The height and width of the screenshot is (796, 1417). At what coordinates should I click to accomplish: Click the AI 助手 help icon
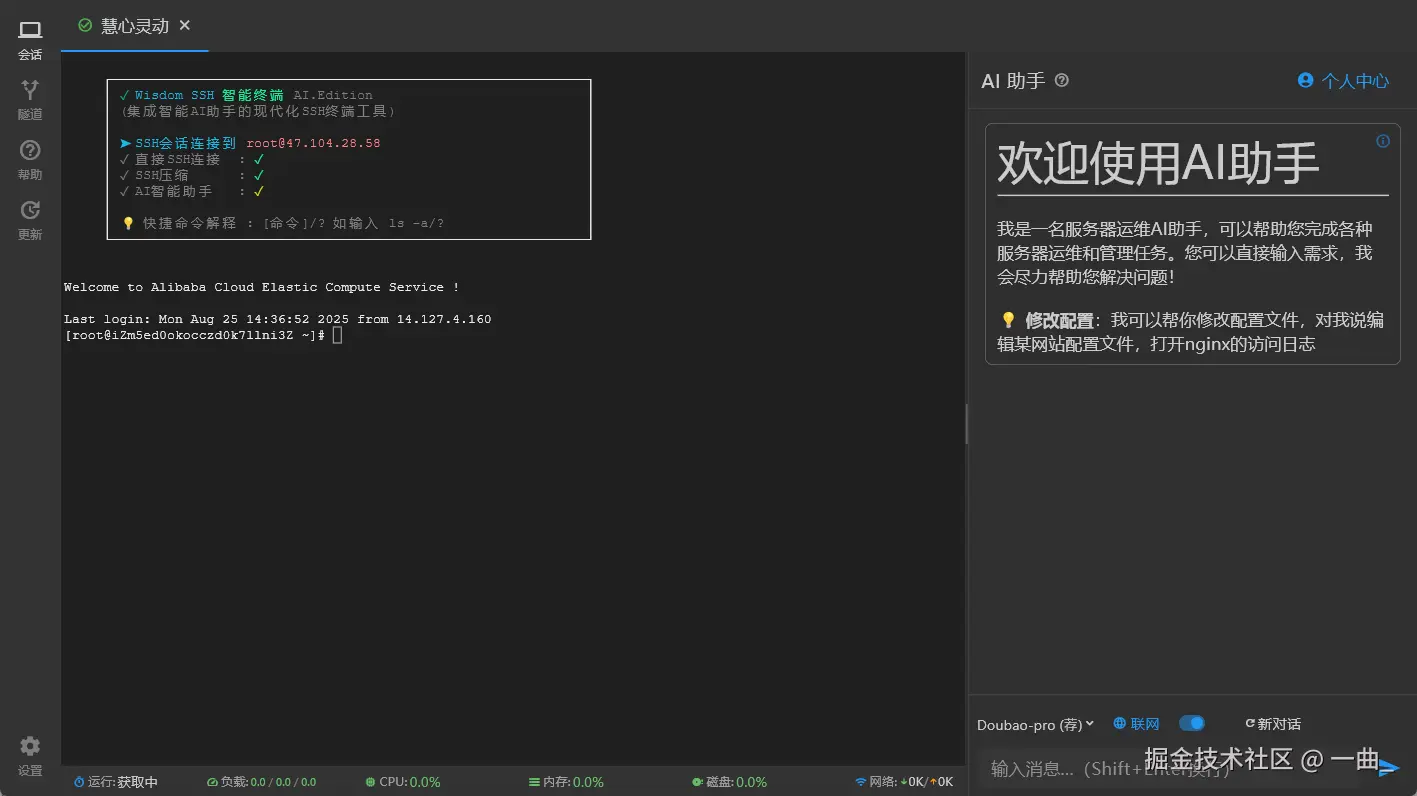point(1060,82)
